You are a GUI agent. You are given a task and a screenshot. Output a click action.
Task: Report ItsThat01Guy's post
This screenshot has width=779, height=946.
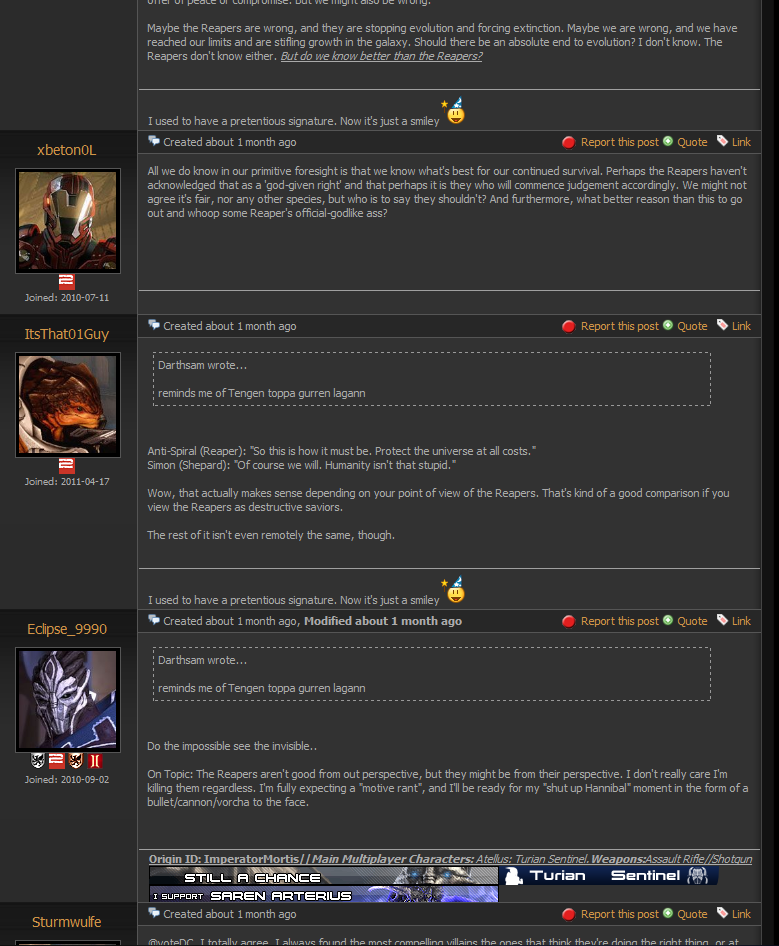620,326
